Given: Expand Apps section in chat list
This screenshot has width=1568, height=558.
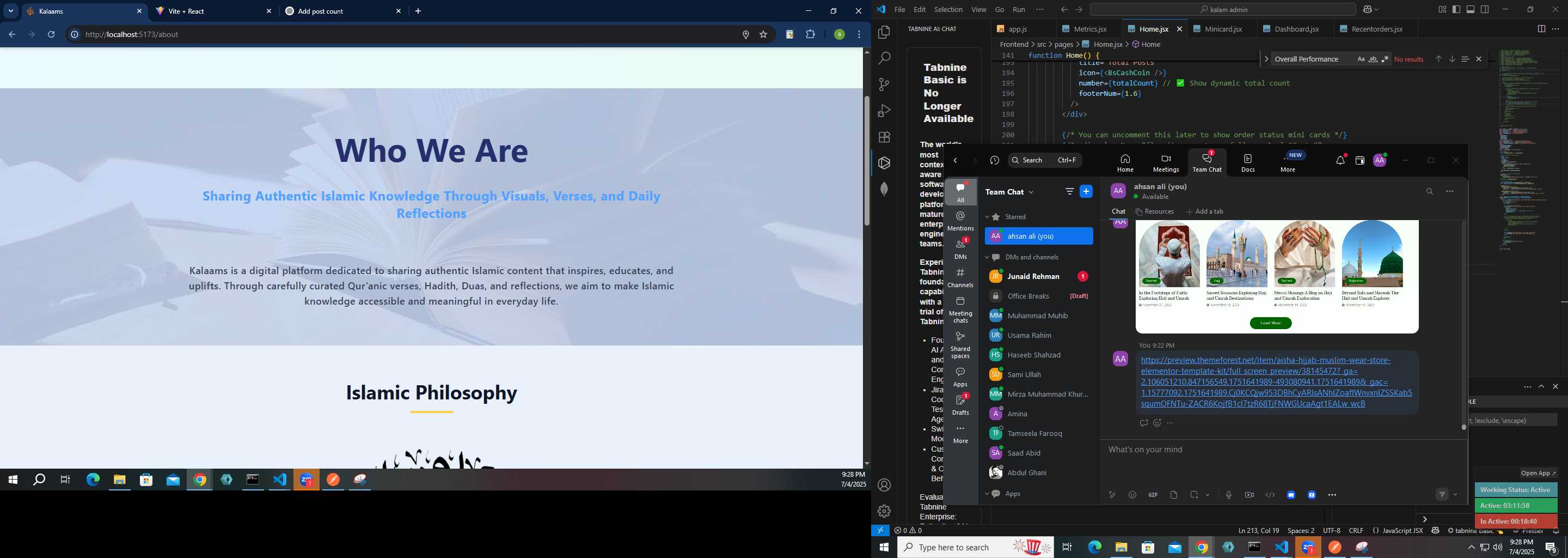Looking at the screenshot, I should click(987, 494).
